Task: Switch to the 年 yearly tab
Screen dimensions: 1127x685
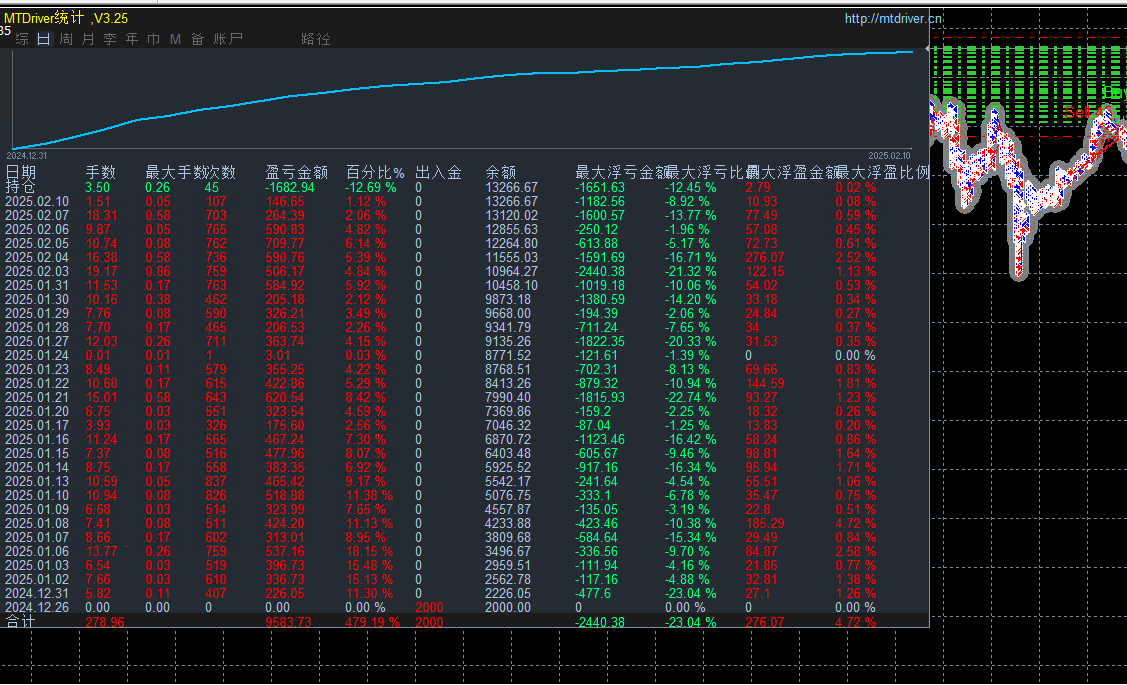Action: coord(132,39)
